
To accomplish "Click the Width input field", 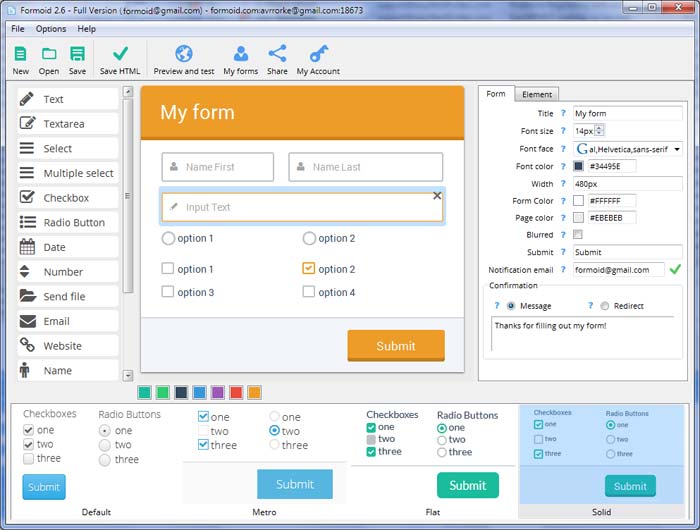I will pos(627,184).
